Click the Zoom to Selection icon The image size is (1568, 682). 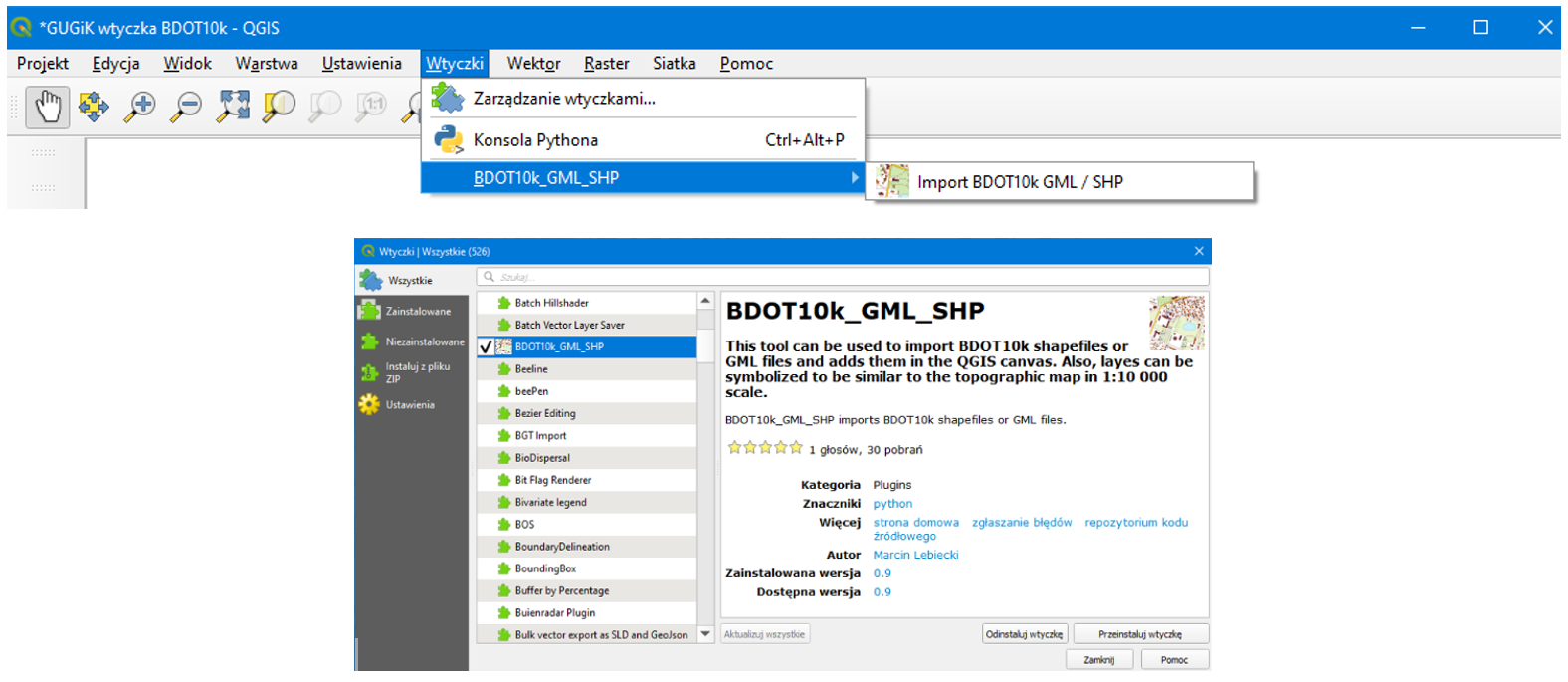click(279, 107)
